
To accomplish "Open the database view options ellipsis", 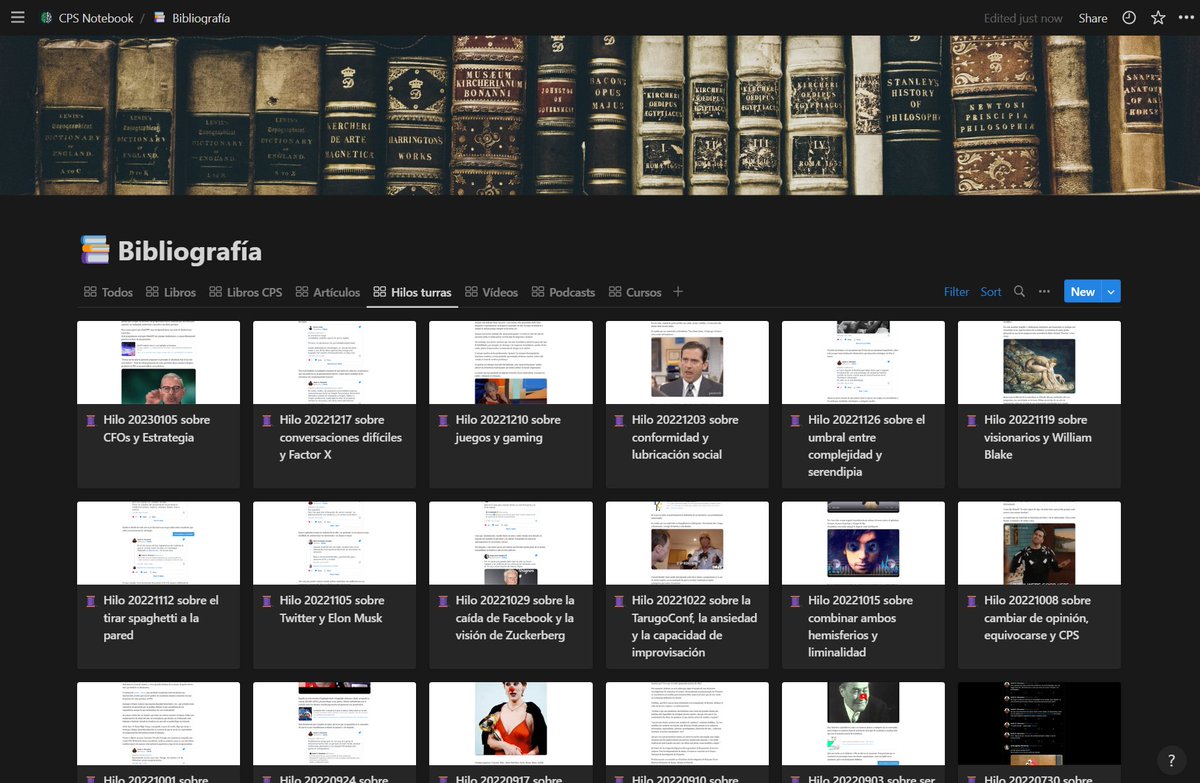I will [1044, 292].
